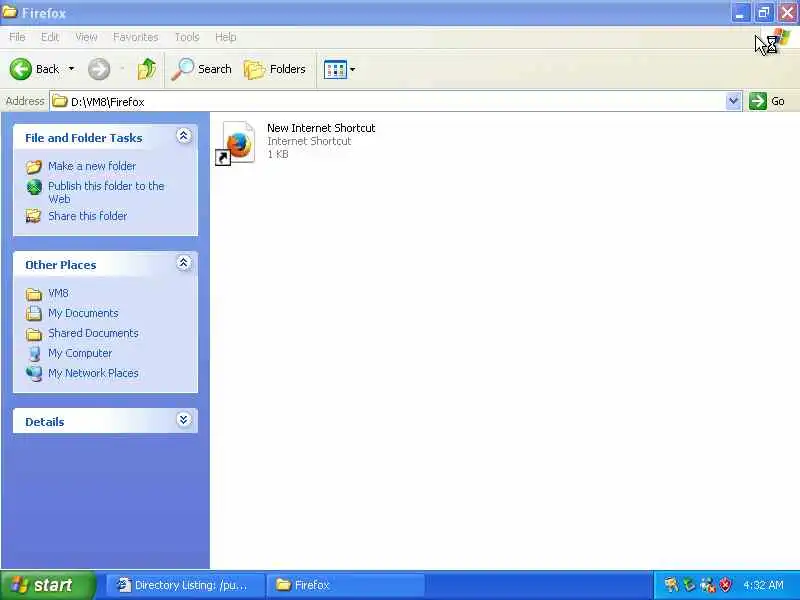Open the File menu

coord(17,37)
